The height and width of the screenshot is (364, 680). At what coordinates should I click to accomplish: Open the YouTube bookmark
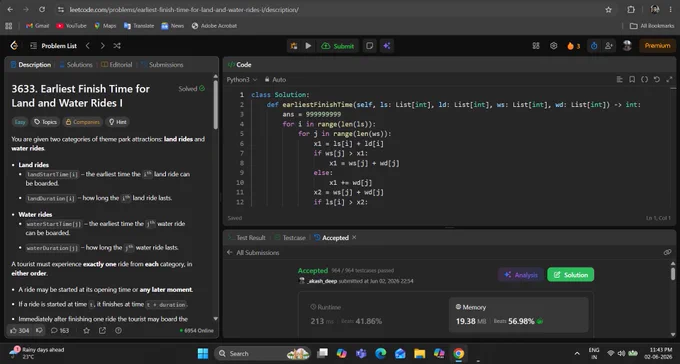tap(72, 26)
